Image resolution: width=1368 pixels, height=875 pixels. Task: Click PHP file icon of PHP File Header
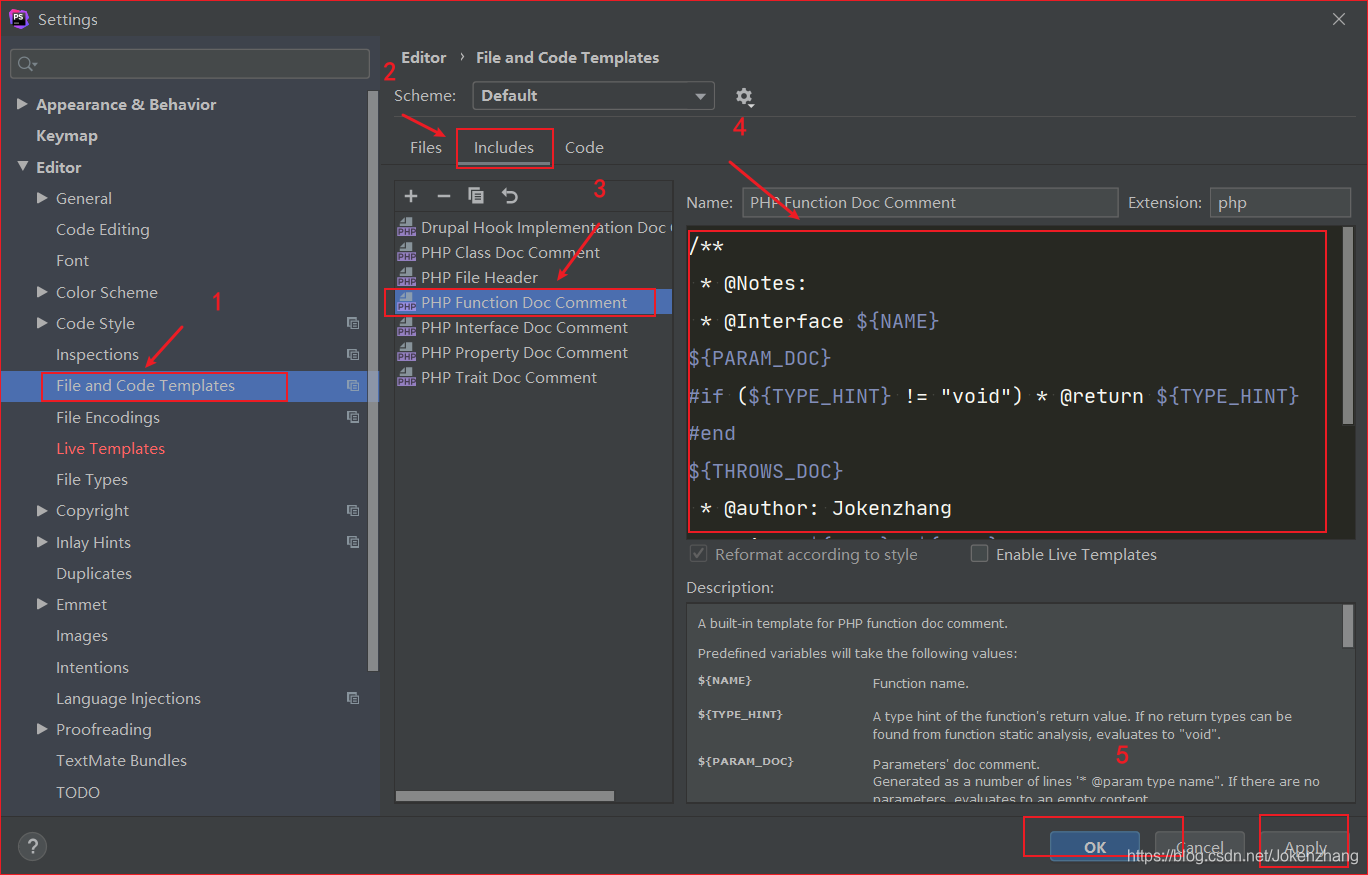pyautogui.click(x=406, y=277)
